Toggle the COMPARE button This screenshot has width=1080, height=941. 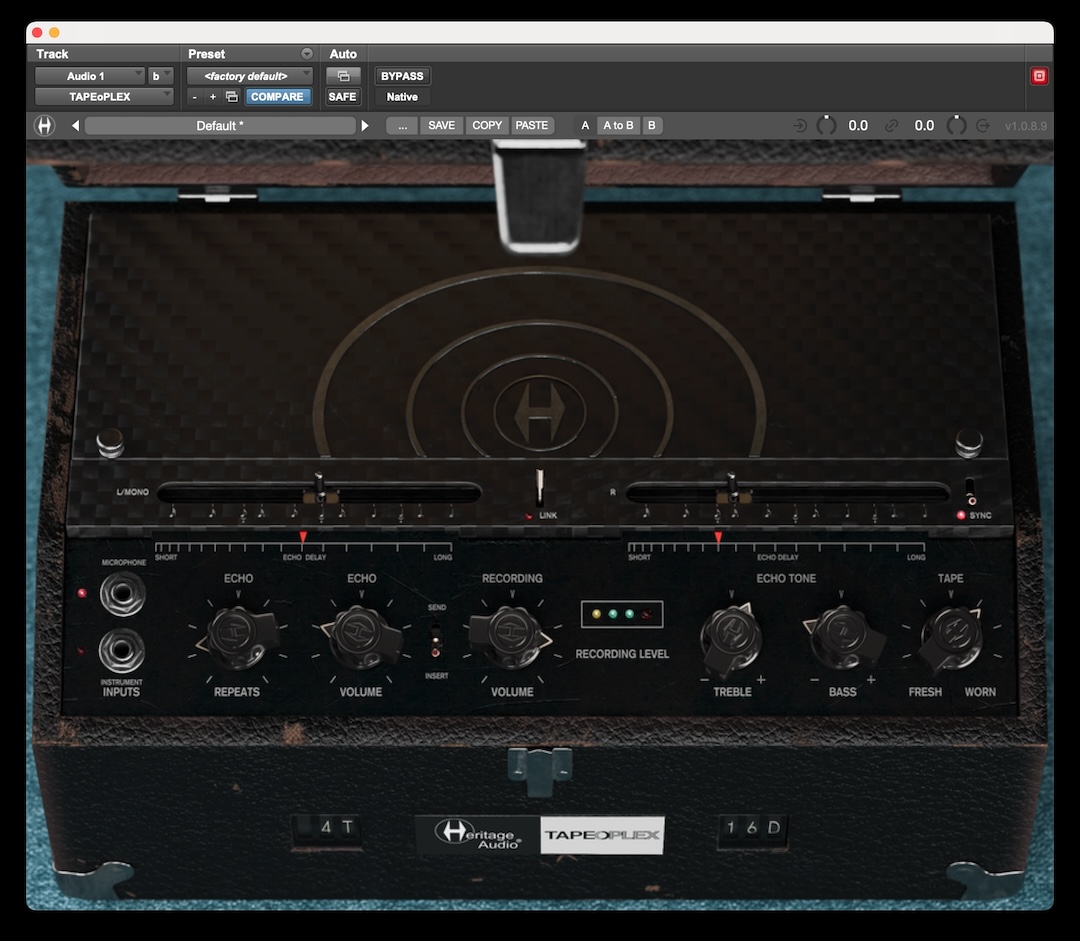click(277, 96)
